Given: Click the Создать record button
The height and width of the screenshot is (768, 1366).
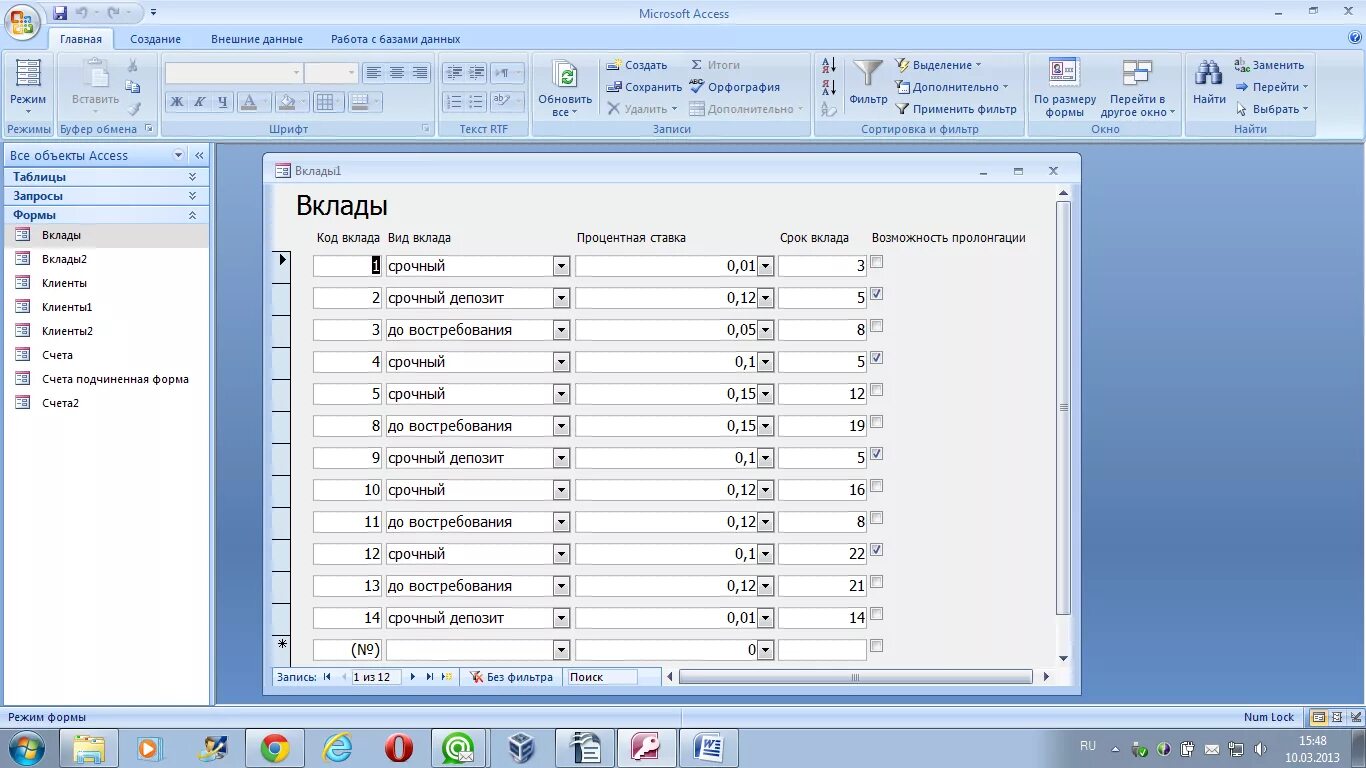Looking at the screenshot, I should click(x=636, y=65).
